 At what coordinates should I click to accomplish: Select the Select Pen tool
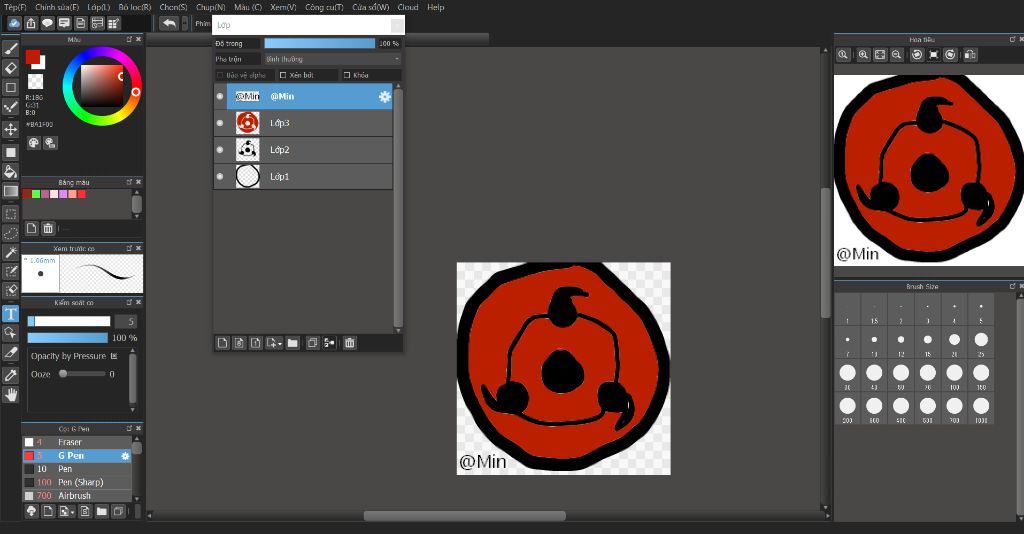coord(10,272)
